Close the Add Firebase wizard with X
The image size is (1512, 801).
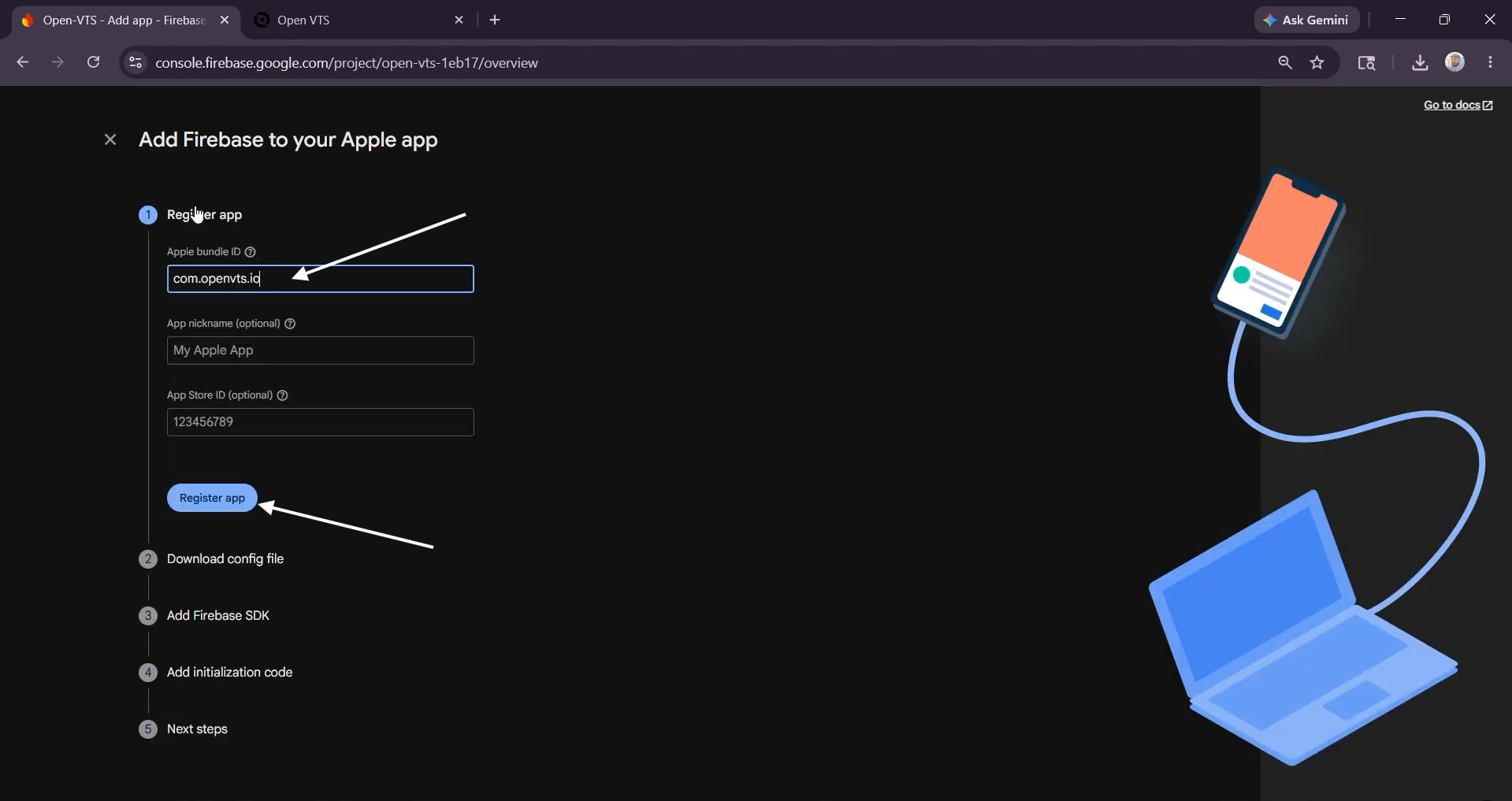(x=110, y=139)
